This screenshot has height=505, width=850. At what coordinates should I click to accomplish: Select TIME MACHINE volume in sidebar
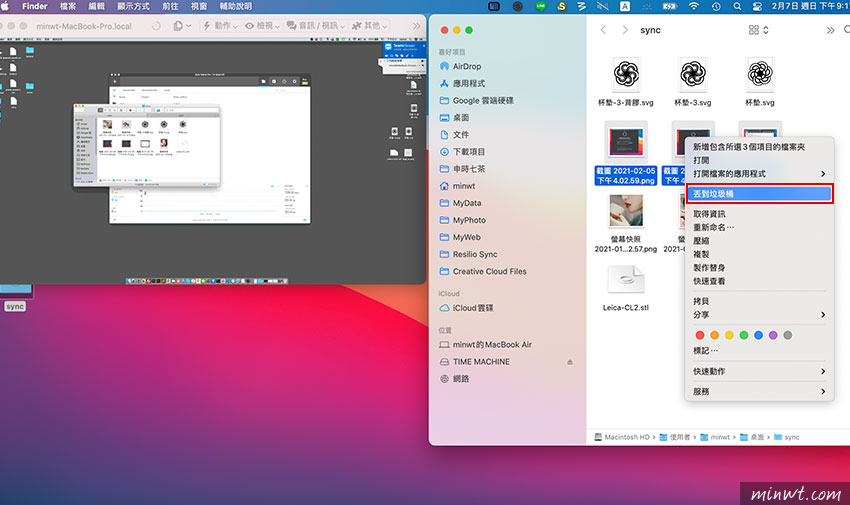coord(475,361)
